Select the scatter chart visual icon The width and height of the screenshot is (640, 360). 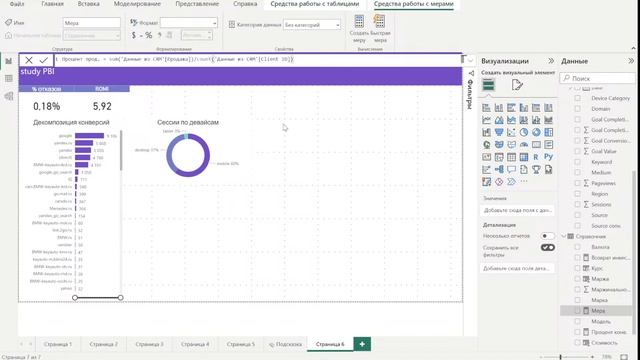pos(511,132)
